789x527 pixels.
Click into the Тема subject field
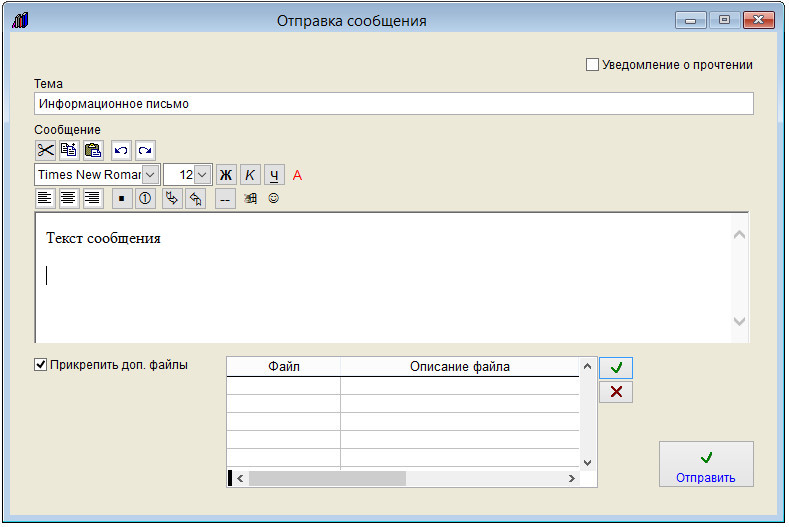click(393, 104)
